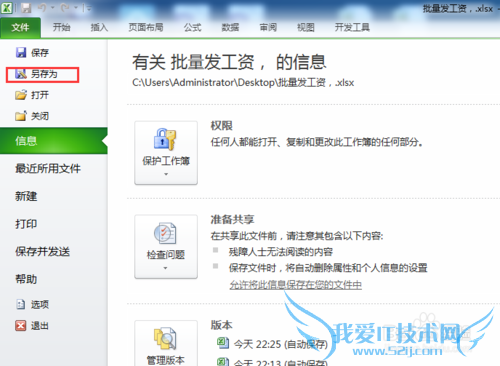
Task: Click the 保护工作簿 lock and key button
Action: click(166, 153)
